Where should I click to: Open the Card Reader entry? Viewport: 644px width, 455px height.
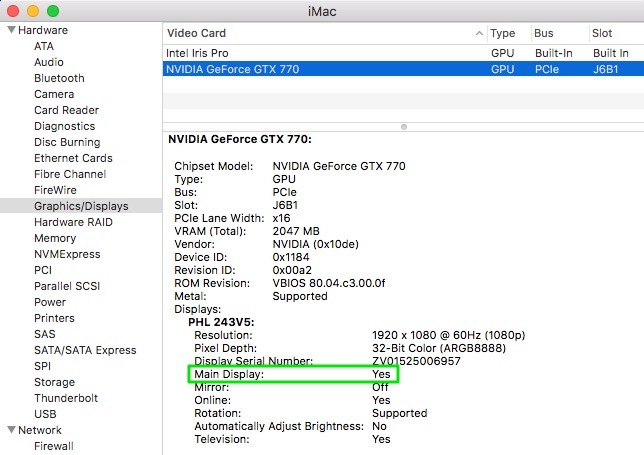[x=67, y=110]
